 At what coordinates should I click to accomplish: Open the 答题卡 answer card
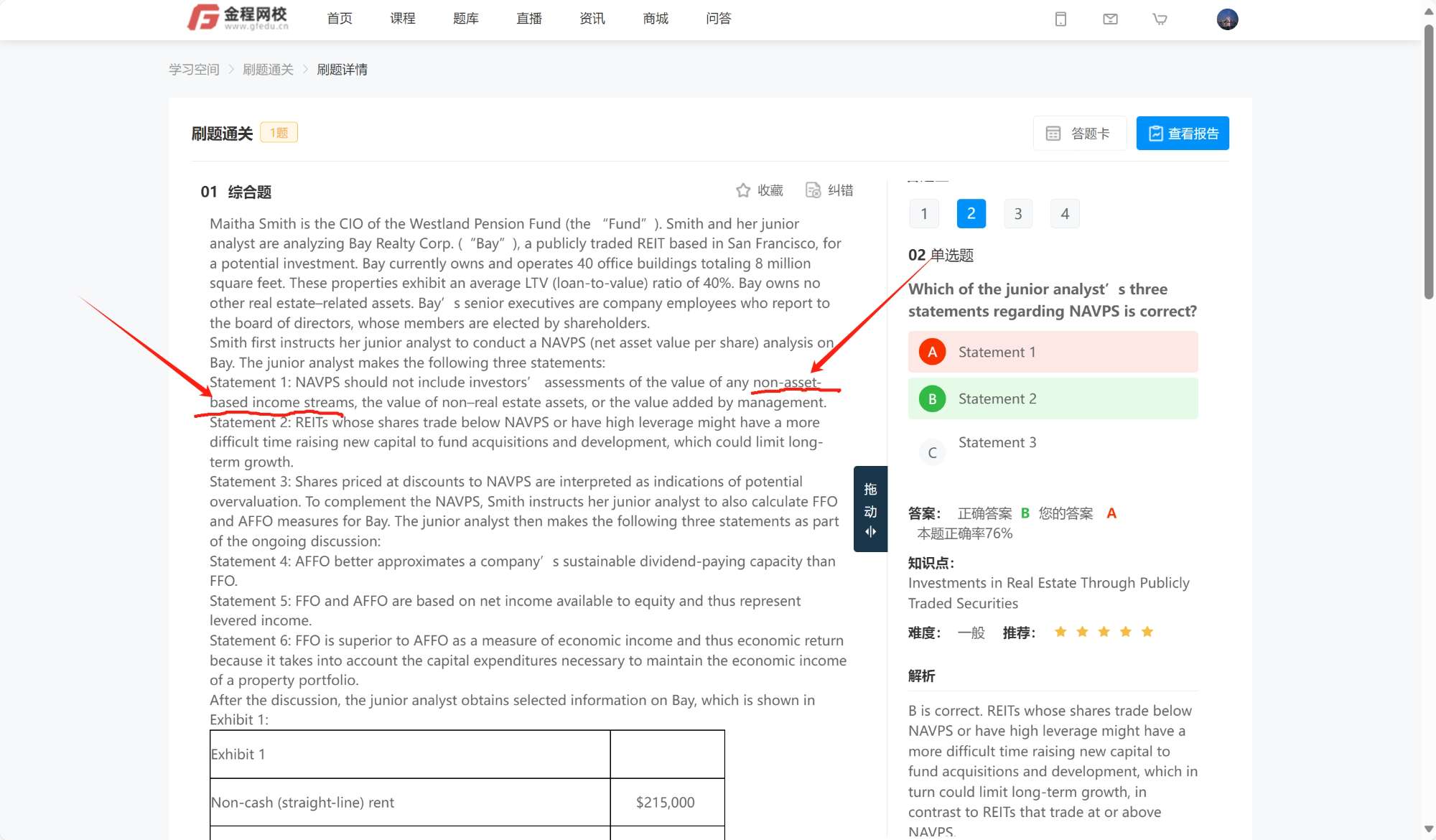[1079, 134]
